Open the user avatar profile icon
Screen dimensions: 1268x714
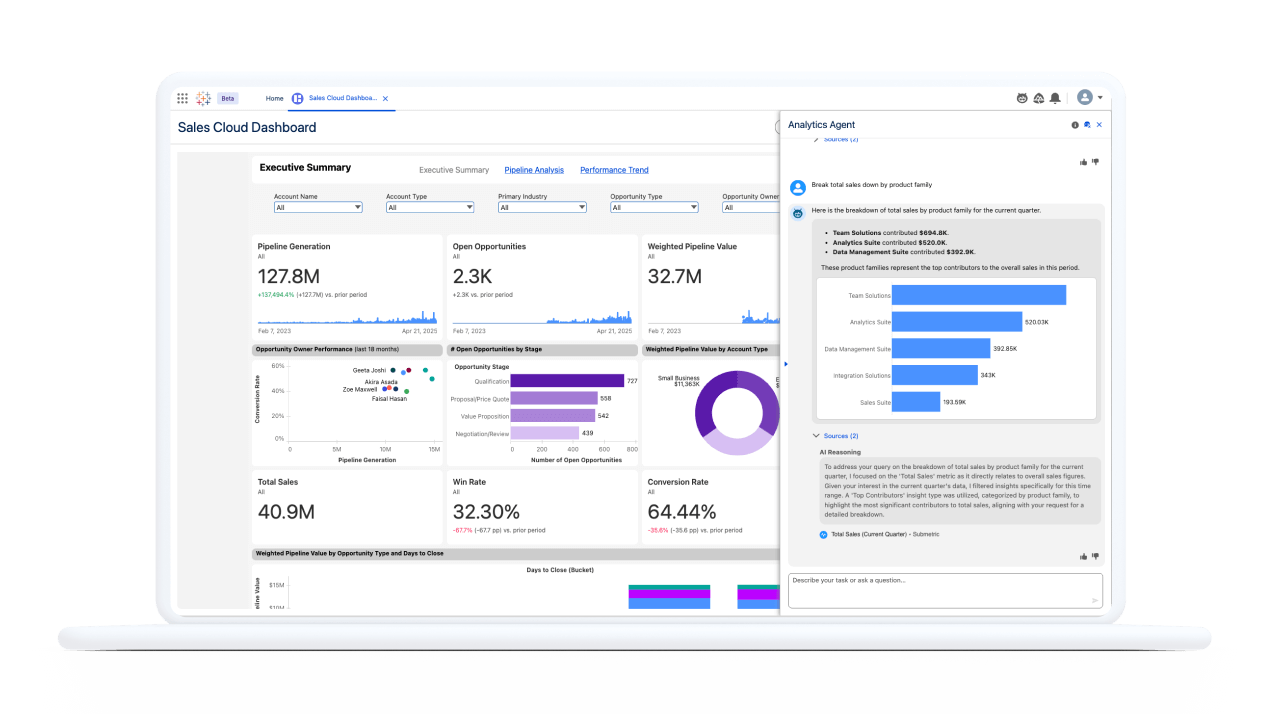coord(1084,97)
